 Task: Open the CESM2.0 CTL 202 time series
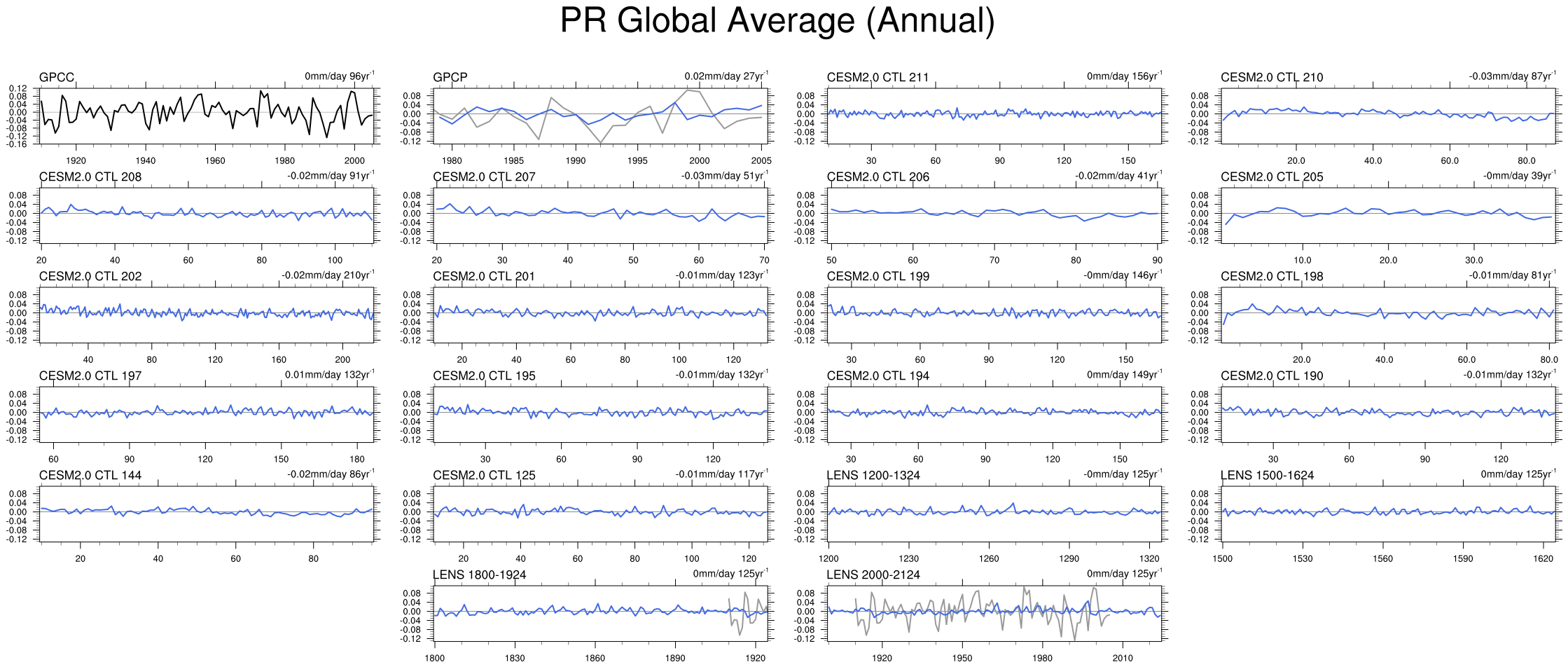point(207,315)
